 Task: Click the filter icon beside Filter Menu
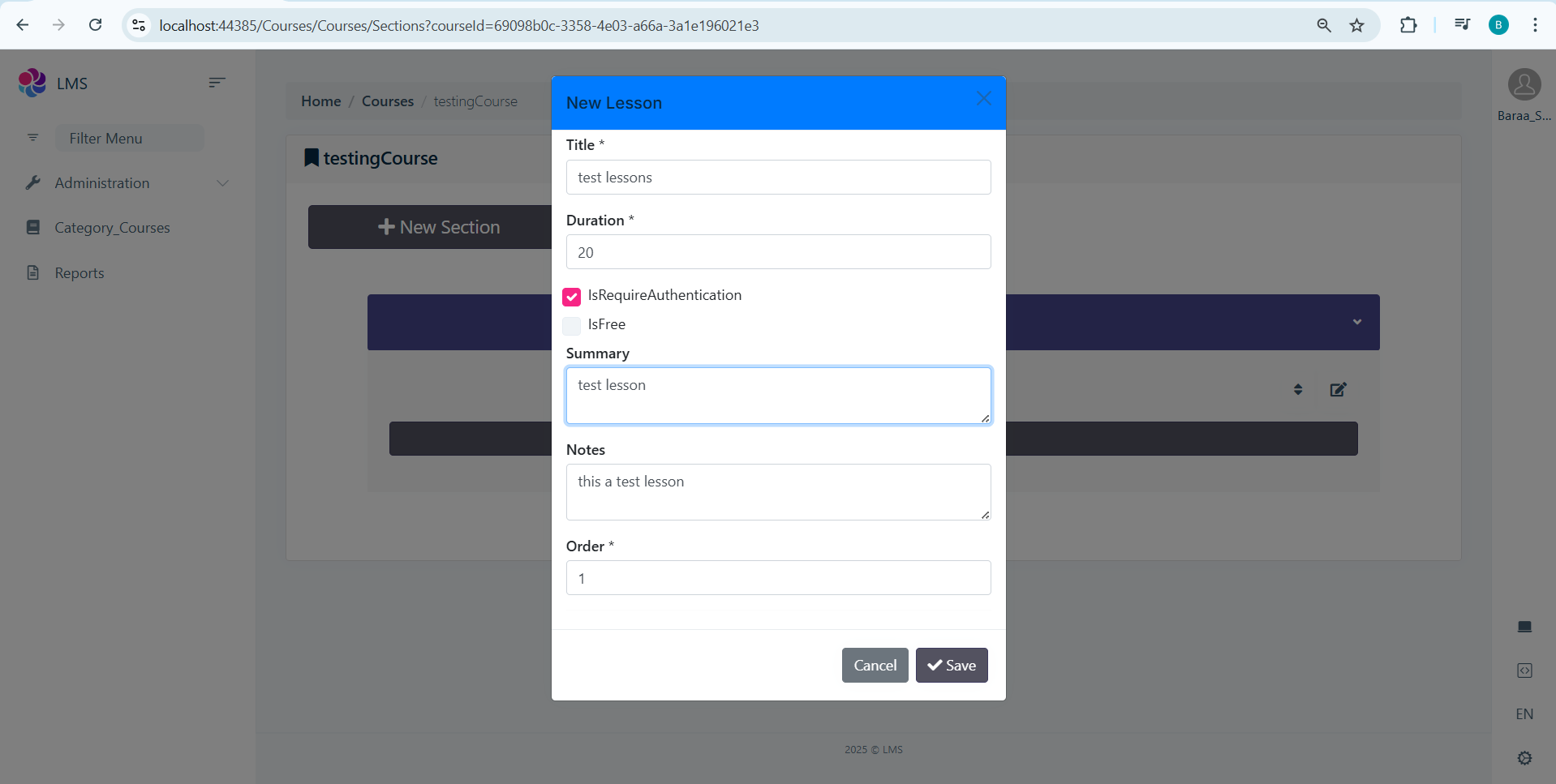[x=32, y=138]
